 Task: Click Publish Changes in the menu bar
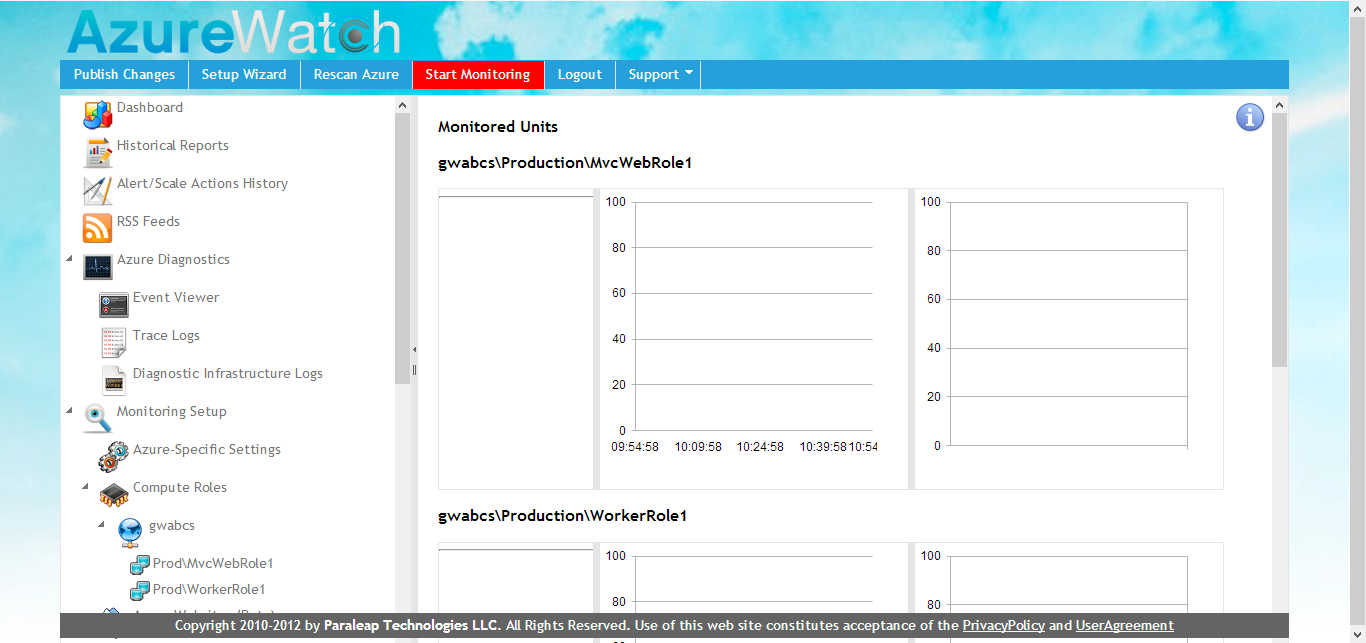click(x=124, y=74)
